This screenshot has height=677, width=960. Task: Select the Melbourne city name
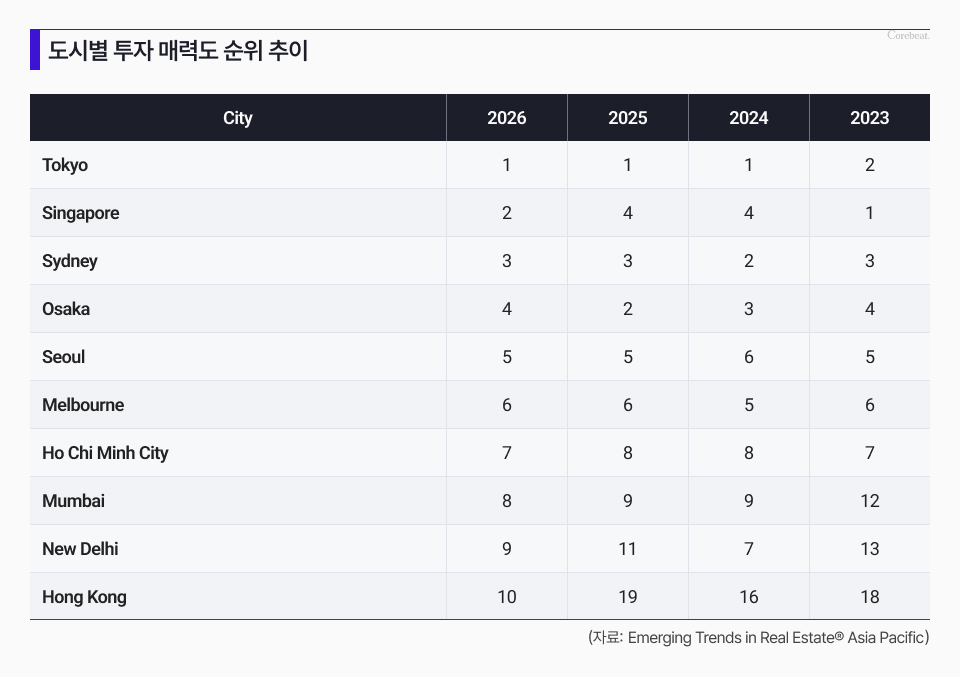click(83, 405)
